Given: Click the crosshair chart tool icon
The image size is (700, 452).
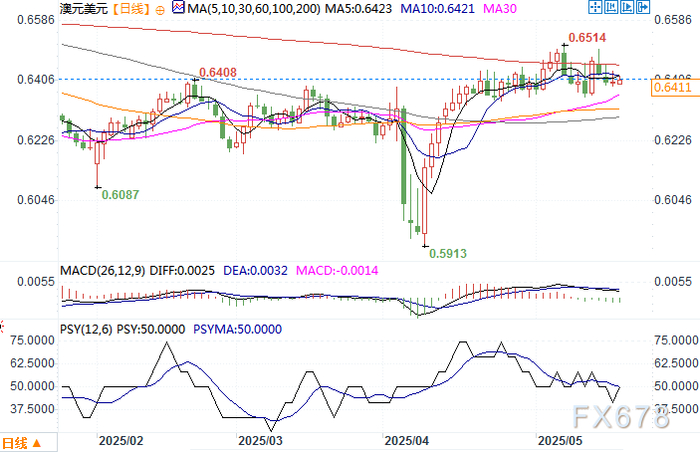Looking at the screenshot, I should (595, 7).
